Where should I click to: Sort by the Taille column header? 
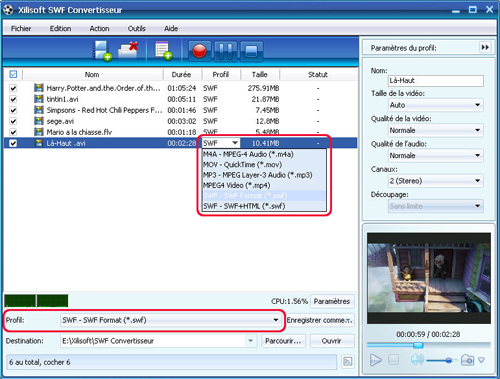tap(260, 74)
